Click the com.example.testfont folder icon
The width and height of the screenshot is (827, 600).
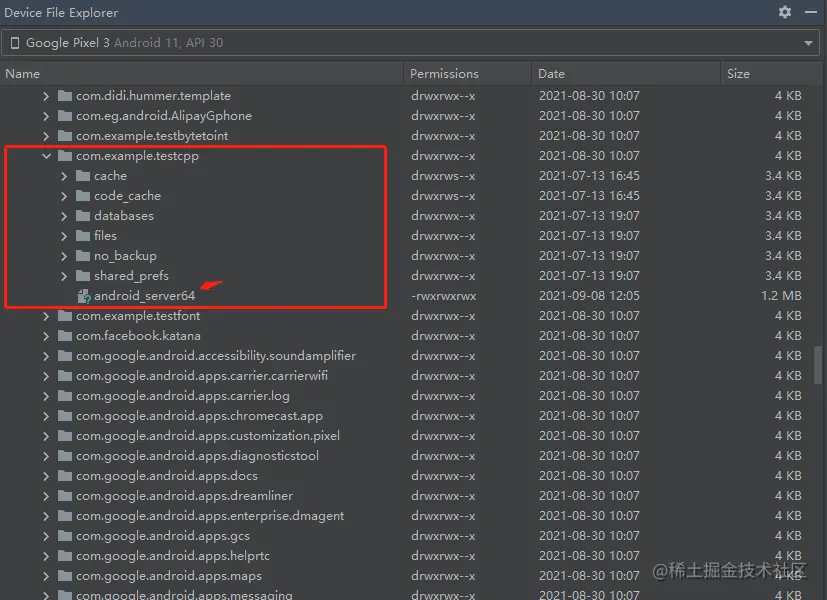click(x=65, y=316)
